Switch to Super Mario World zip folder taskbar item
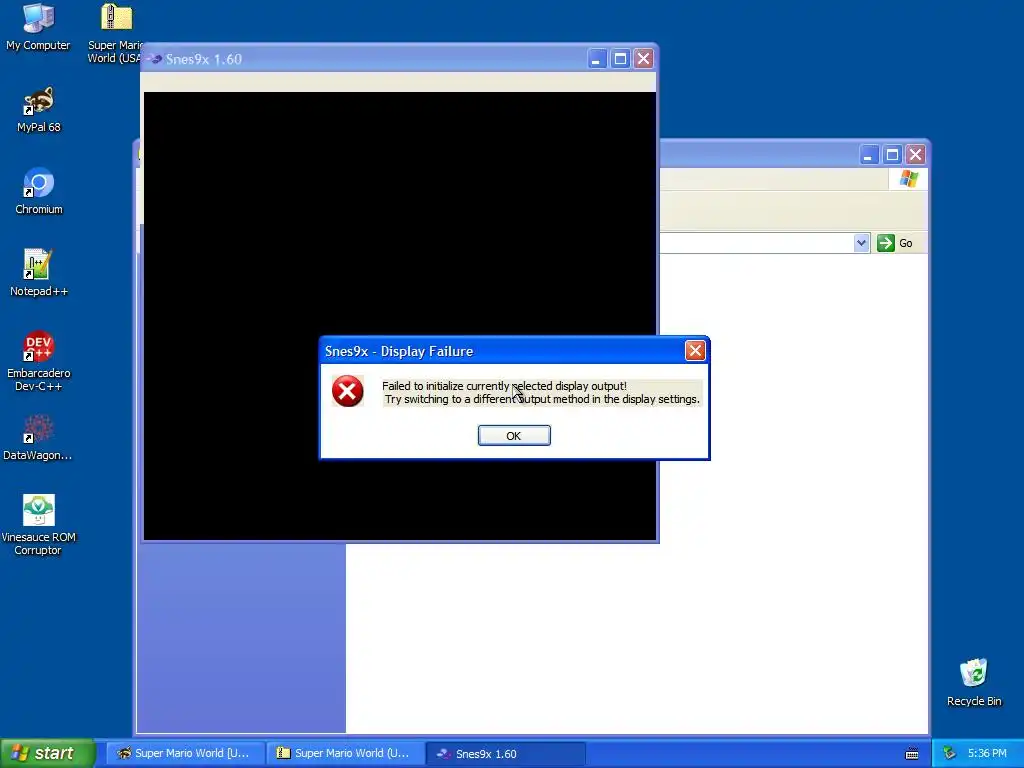The width and height of the screenshot is (1024, 768). [345, 753]
